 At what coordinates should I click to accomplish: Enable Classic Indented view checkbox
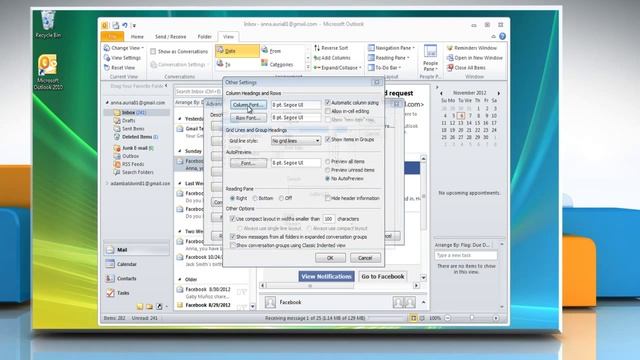pyautogui.click(x=233, y=245)
